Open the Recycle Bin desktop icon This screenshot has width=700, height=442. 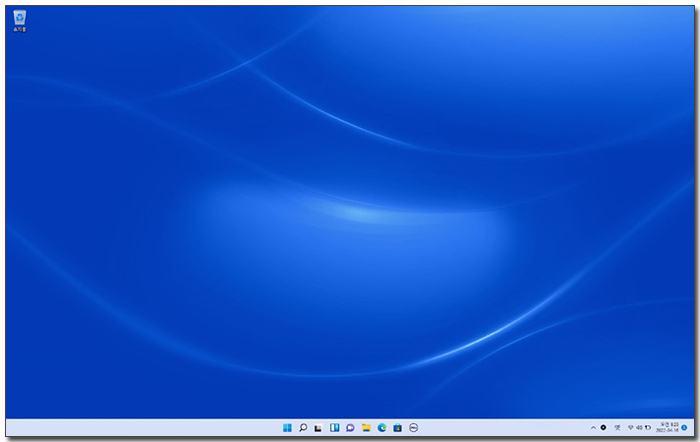[x=20, y=21]
